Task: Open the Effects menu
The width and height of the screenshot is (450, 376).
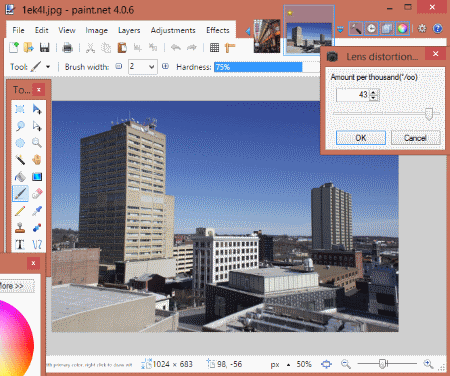Action: tap(218, 30)
